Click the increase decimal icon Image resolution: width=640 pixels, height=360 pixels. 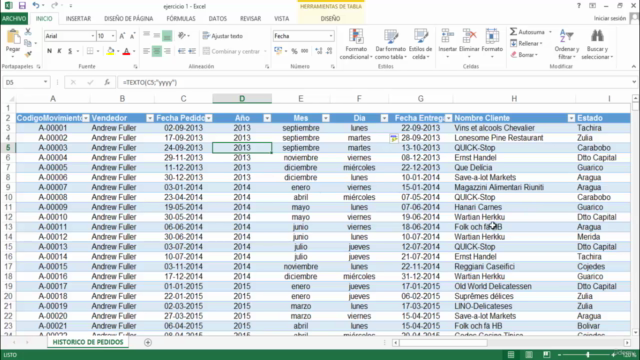coord(318,51)
